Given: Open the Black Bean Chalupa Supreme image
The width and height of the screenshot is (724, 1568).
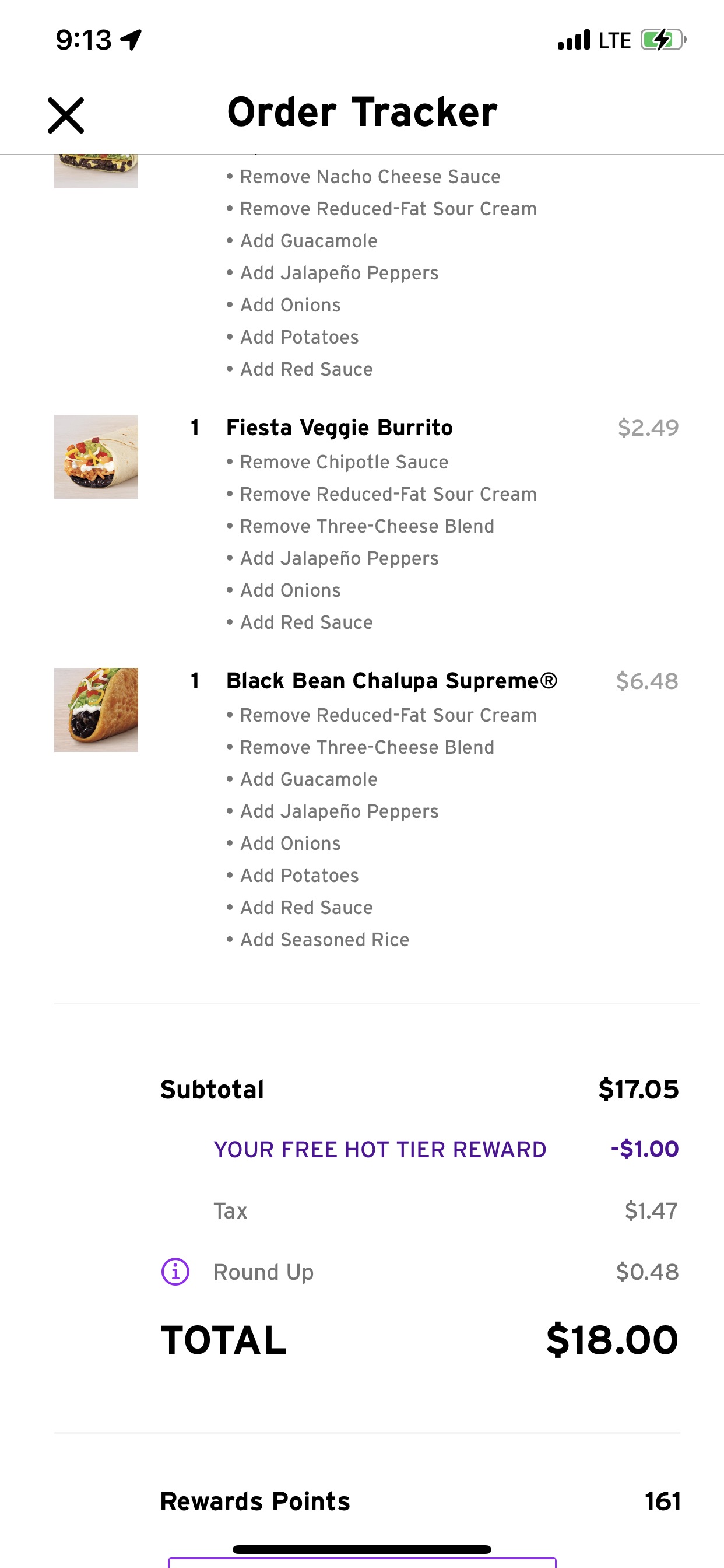Looking at the screenshot, I should pyautogui.click(x=96, y=710).
